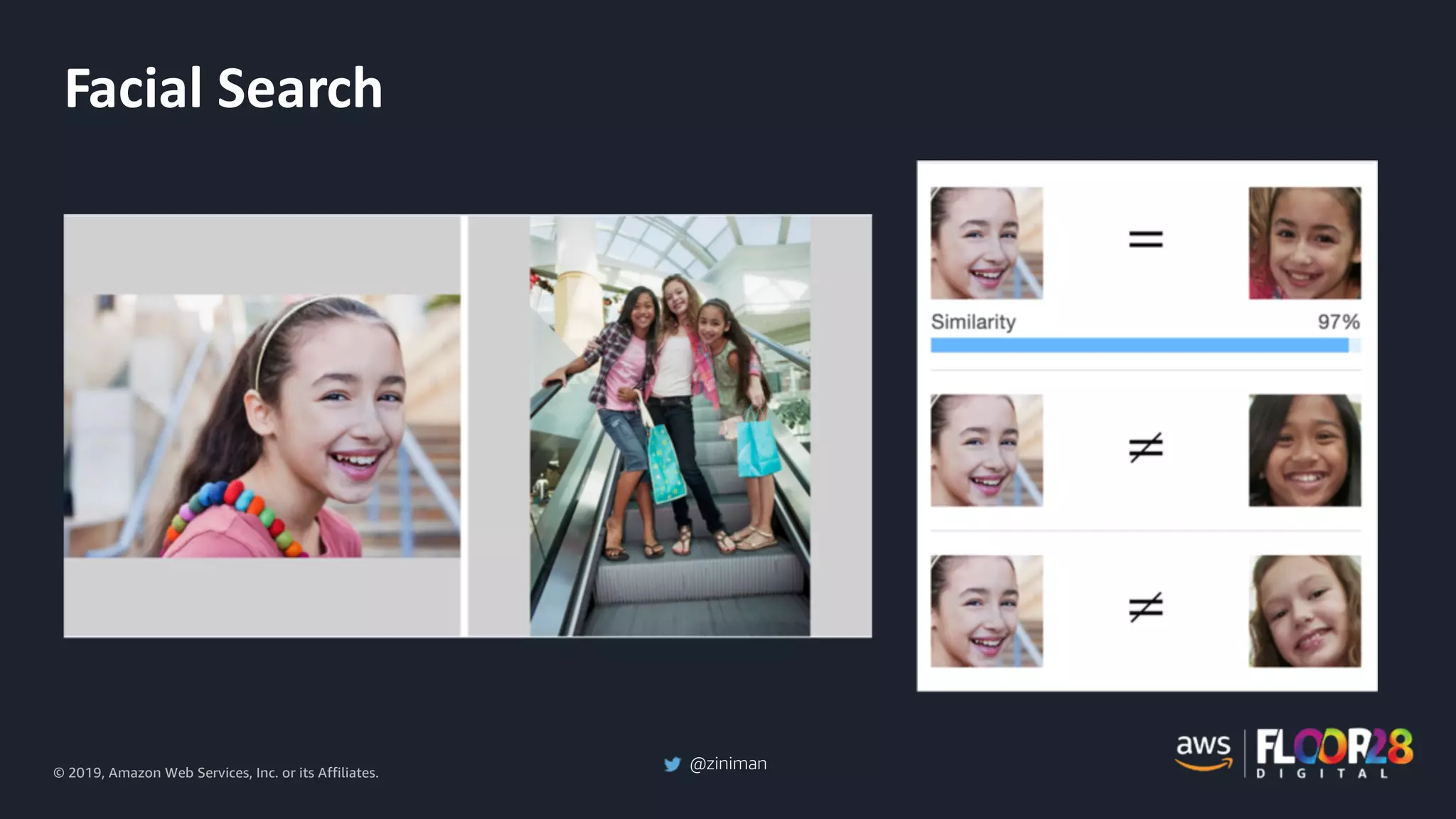Image resolution: width=1456 pixels, height=819 pixels.
Task: Click the dark-haired face thumbnail in the middle row
Action: click(1305, 451)
